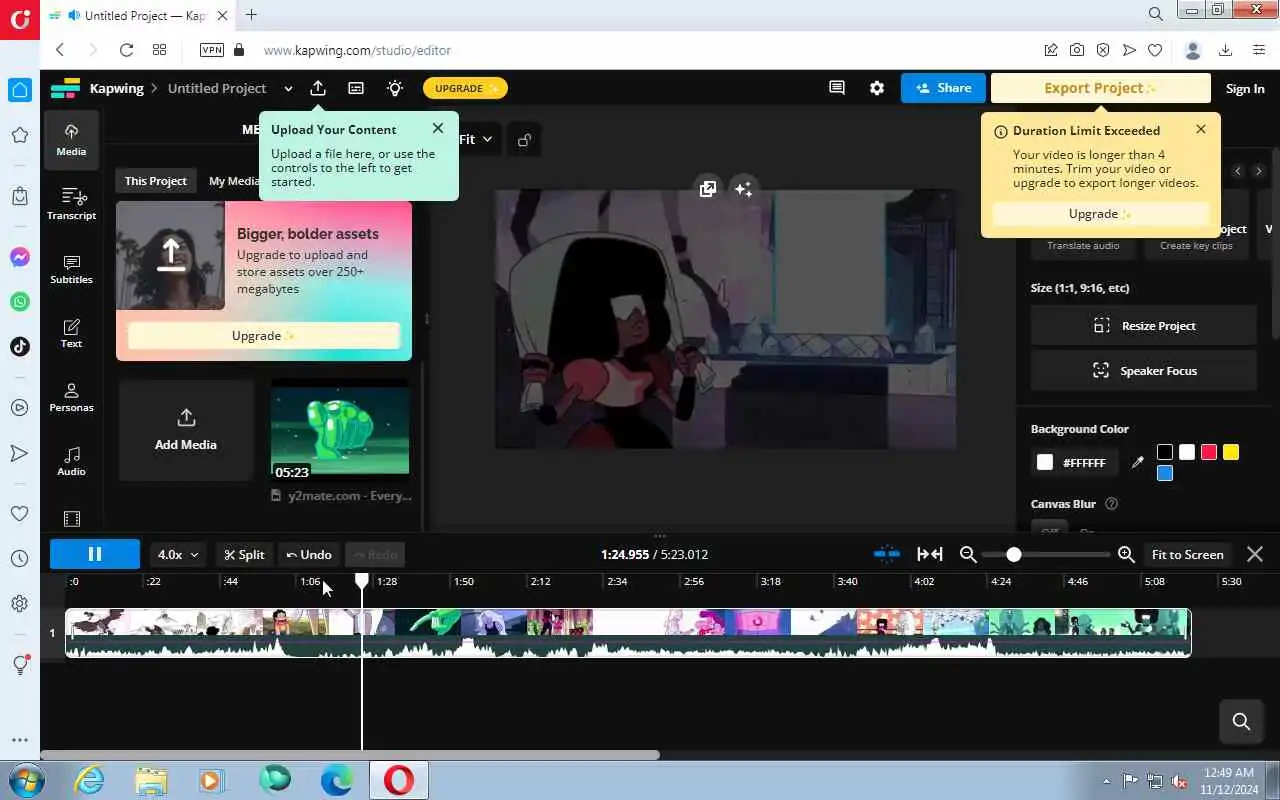Viewport: 1280px width, 800px height.
Task: Click the Canvas Blur help icon
Action: coord(1111,504)
